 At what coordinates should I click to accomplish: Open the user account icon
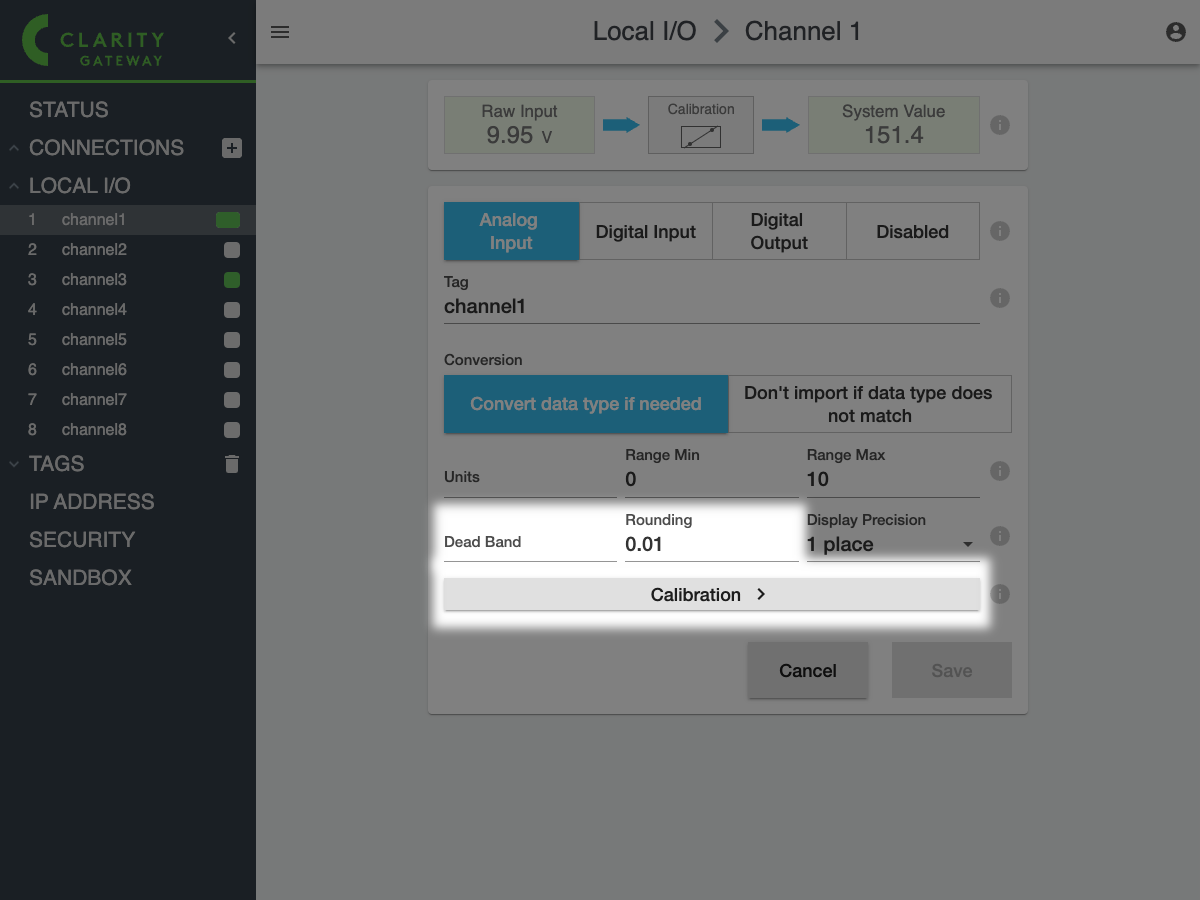pyautogui.click(x=1176, y=32)
